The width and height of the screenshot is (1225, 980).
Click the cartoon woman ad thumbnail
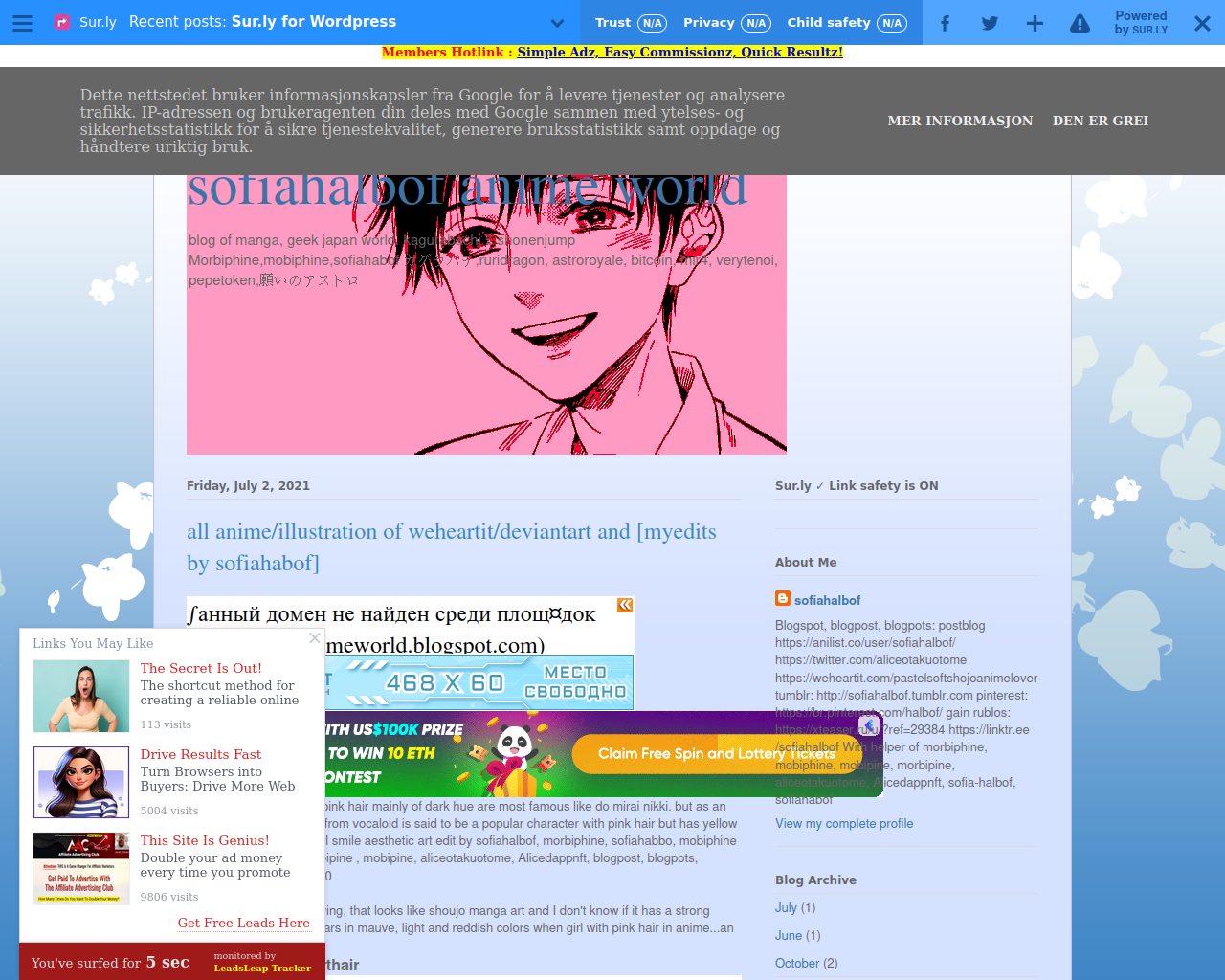81,783
